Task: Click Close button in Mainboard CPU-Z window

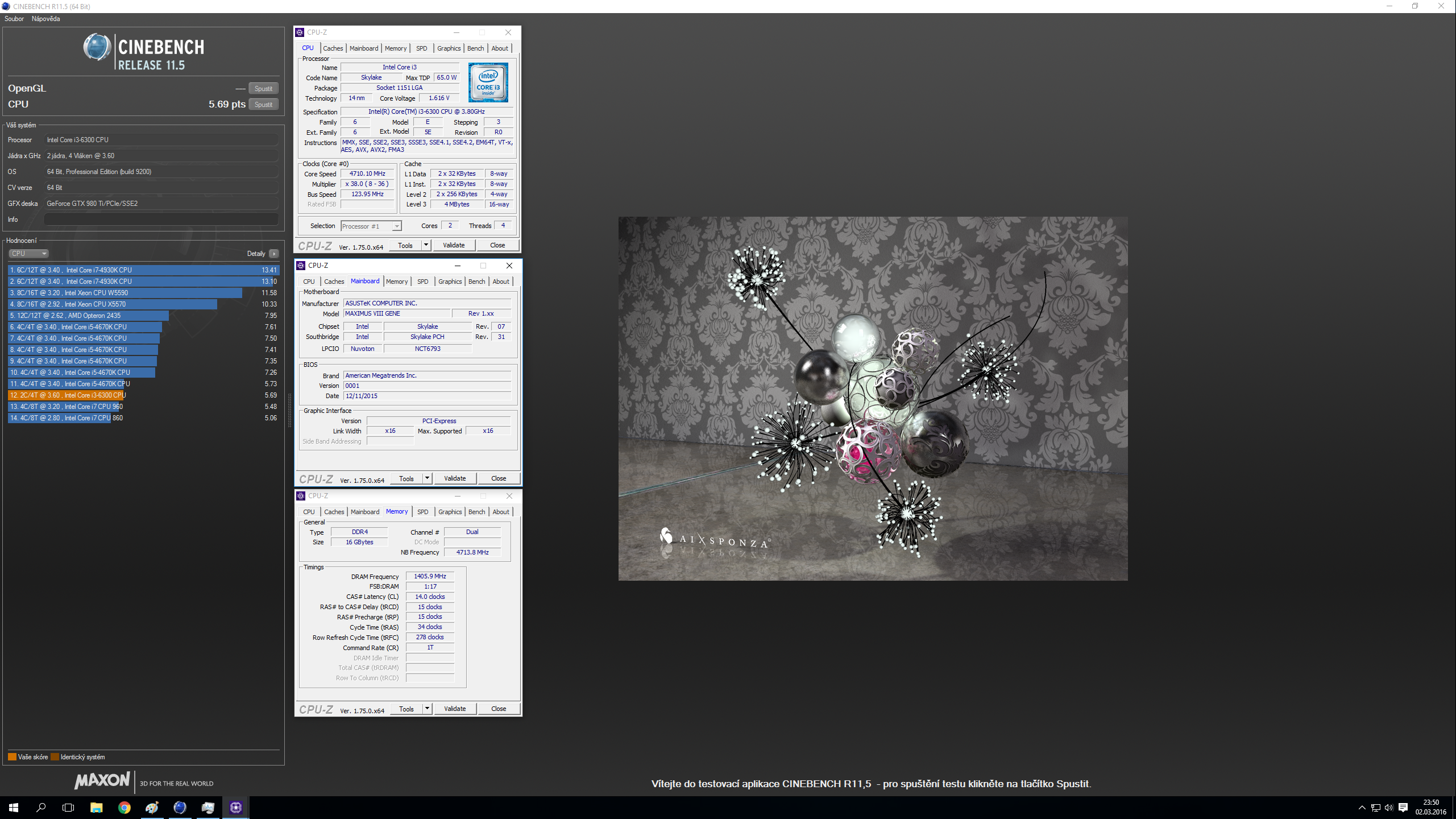Action: [499, 478]
